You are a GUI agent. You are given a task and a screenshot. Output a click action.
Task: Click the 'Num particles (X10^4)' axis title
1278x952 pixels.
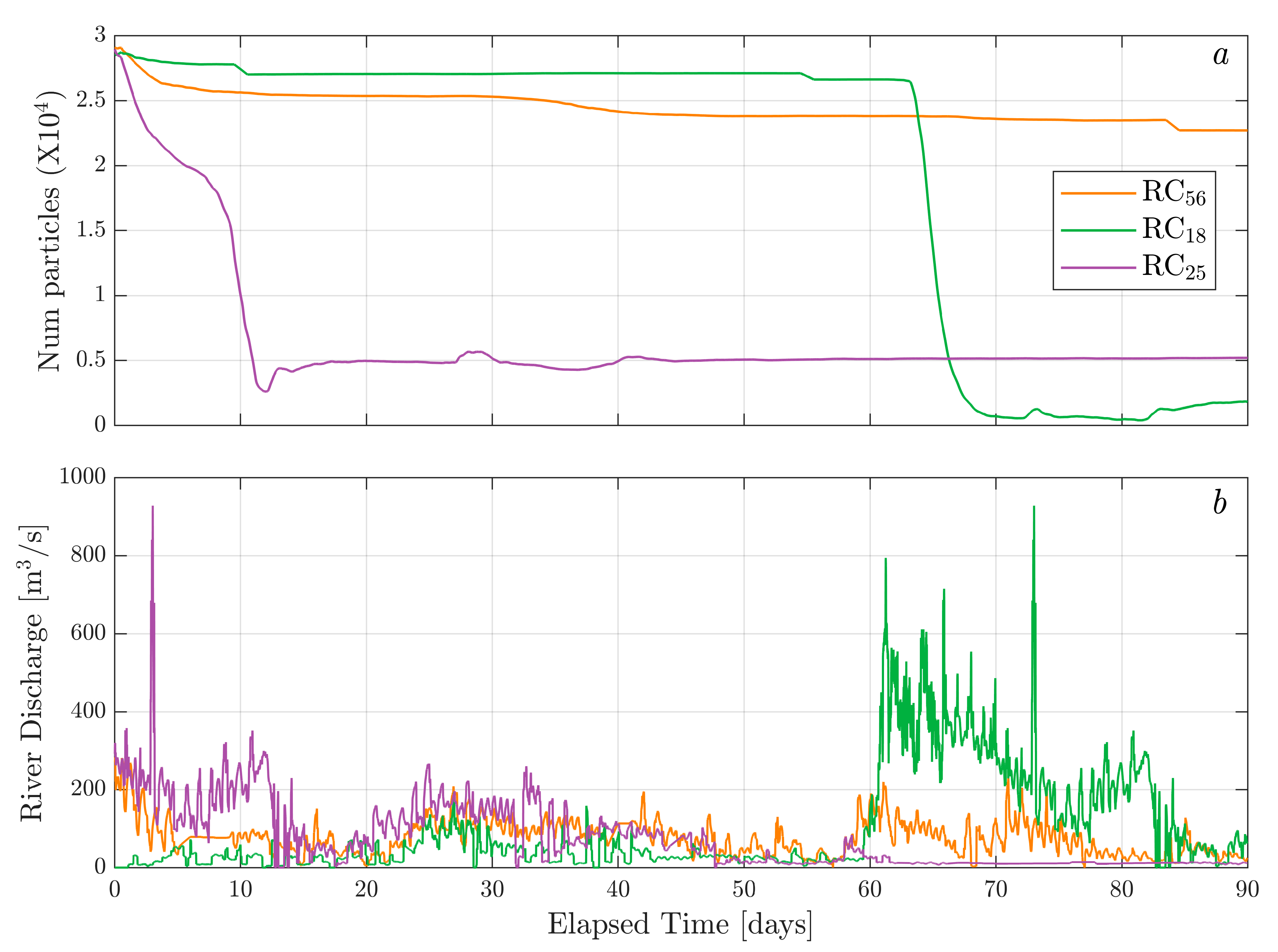(x=49, y=231)
